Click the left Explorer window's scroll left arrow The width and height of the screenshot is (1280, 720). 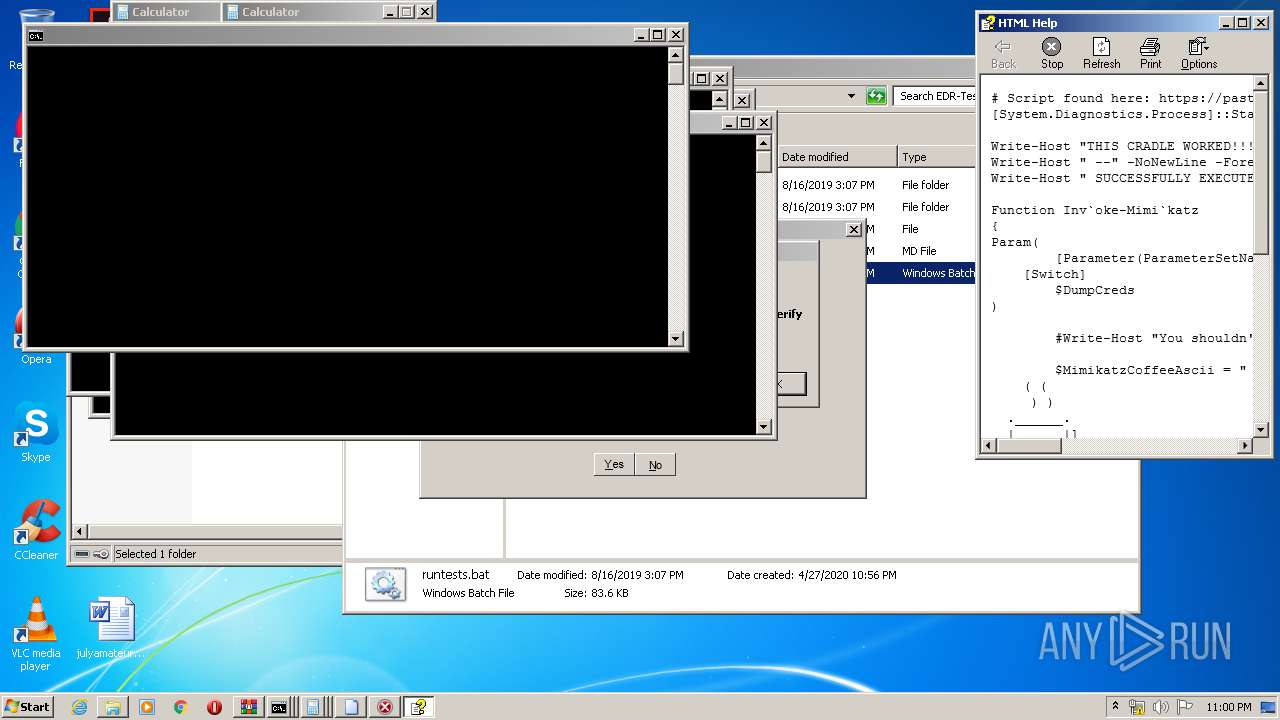81,532
